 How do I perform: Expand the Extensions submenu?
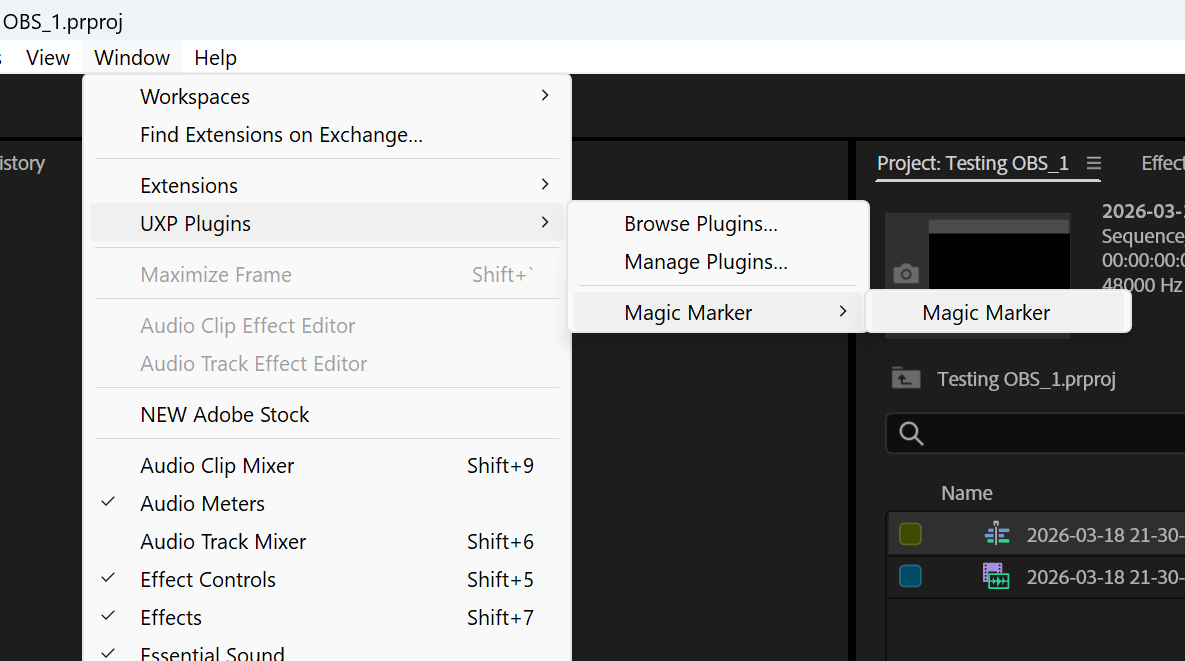pos(545,185)
